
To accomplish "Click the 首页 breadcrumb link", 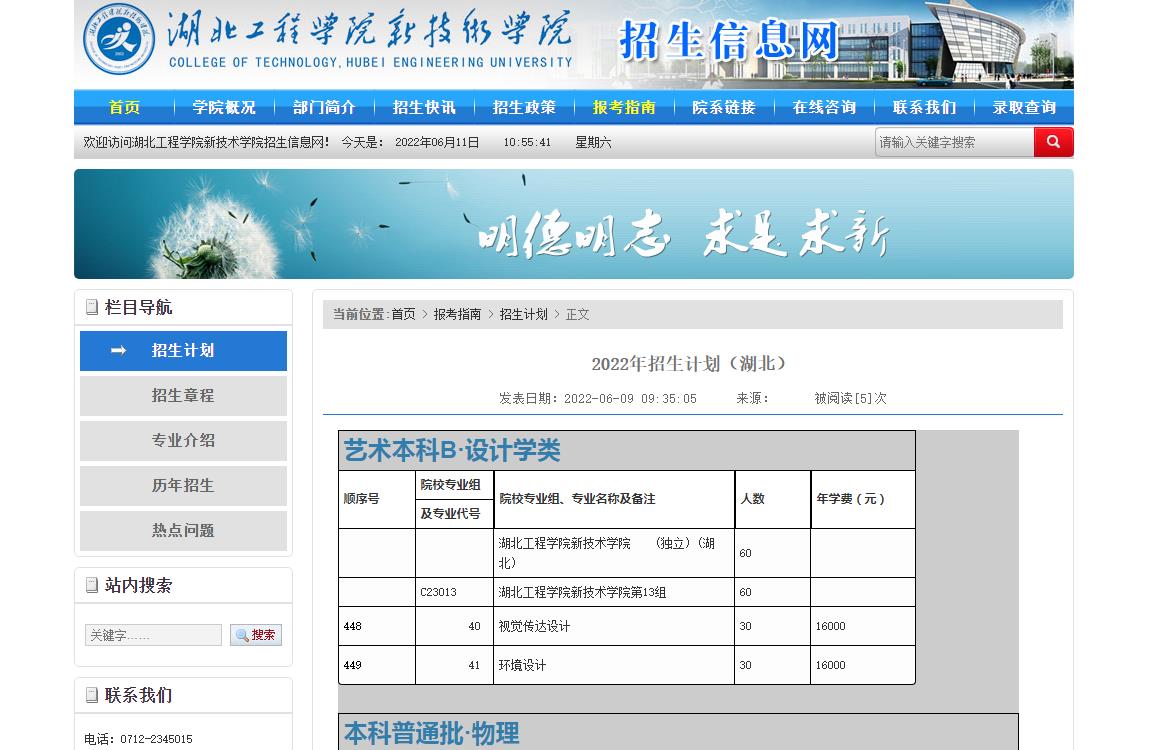I will point(403,315).
